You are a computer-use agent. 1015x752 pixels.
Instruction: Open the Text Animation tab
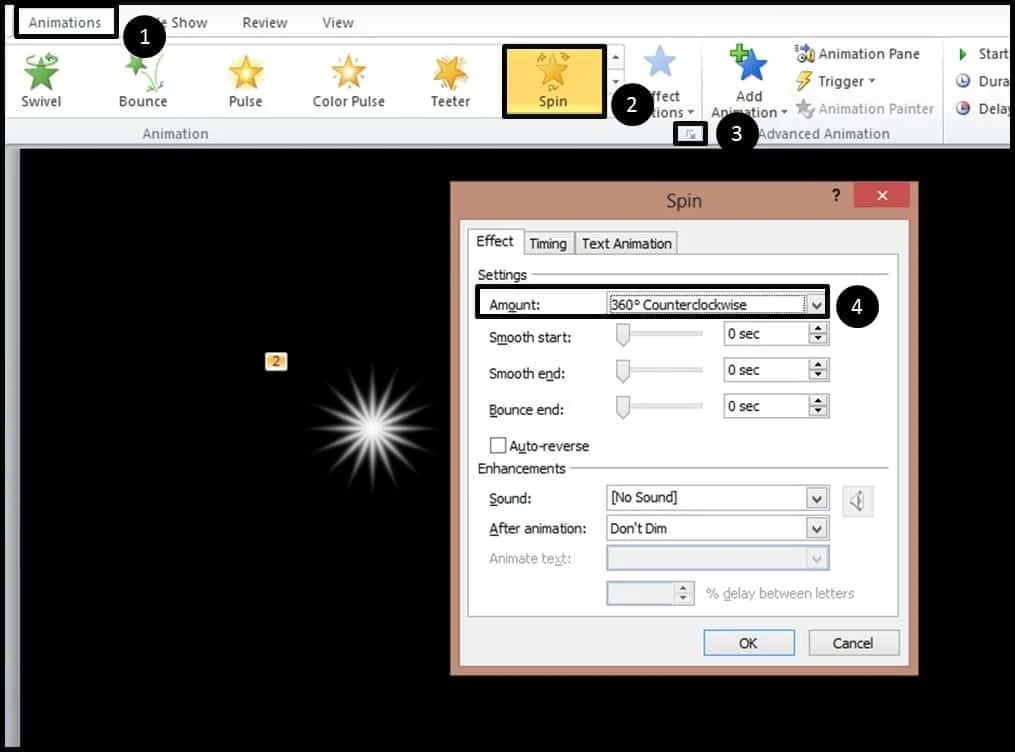point(627,243)
